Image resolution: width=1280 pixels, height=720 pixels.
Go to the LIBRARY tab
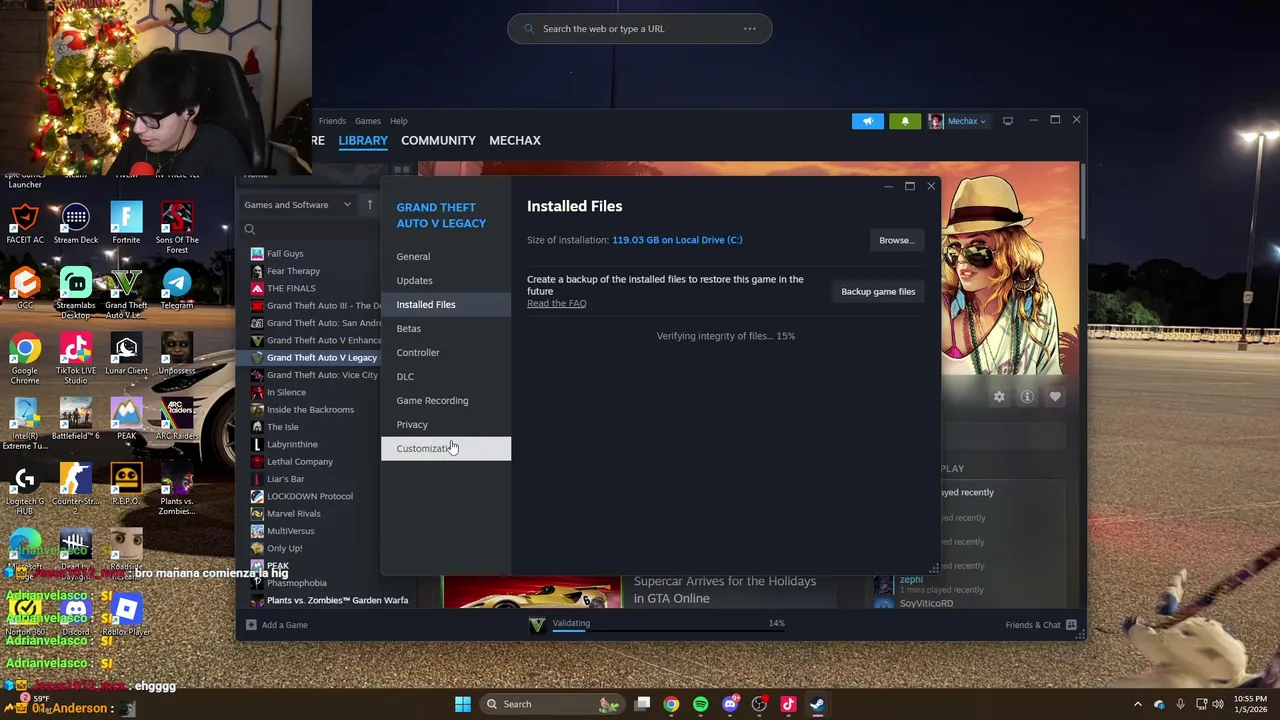363,140
